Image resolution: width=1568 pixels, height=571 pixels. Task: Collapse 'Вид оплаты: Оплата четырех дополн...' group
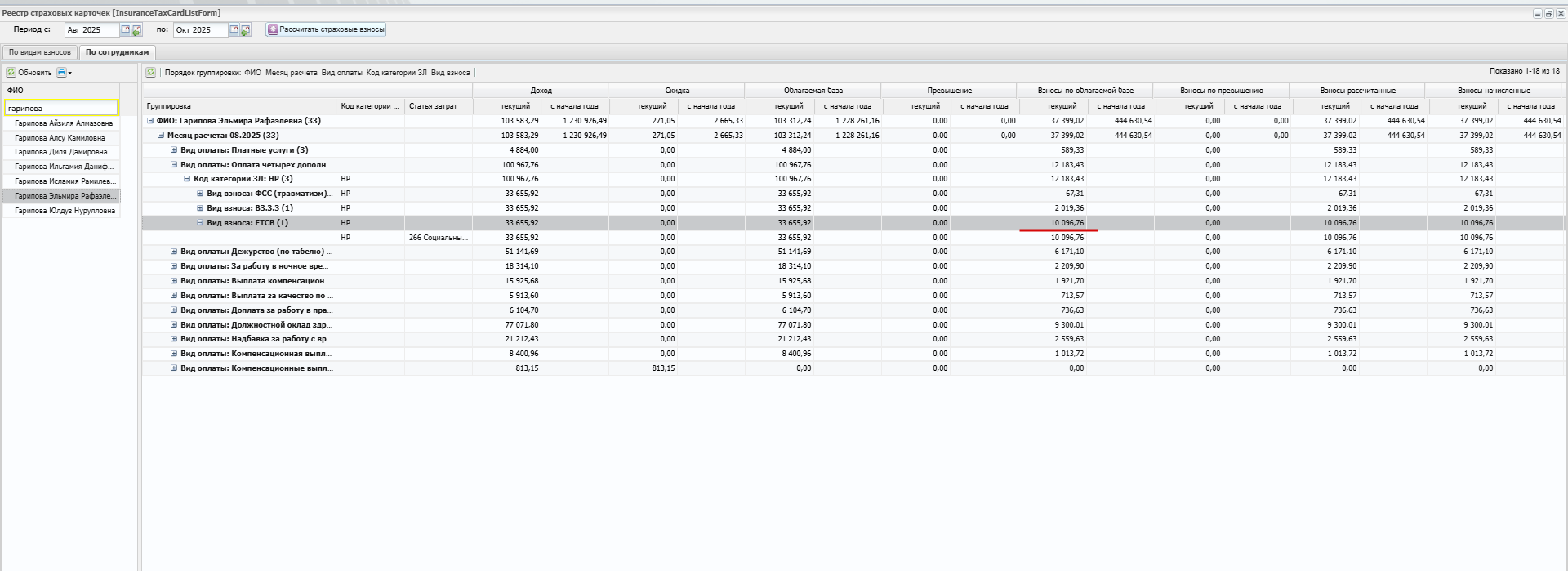(x=174, y=165)
